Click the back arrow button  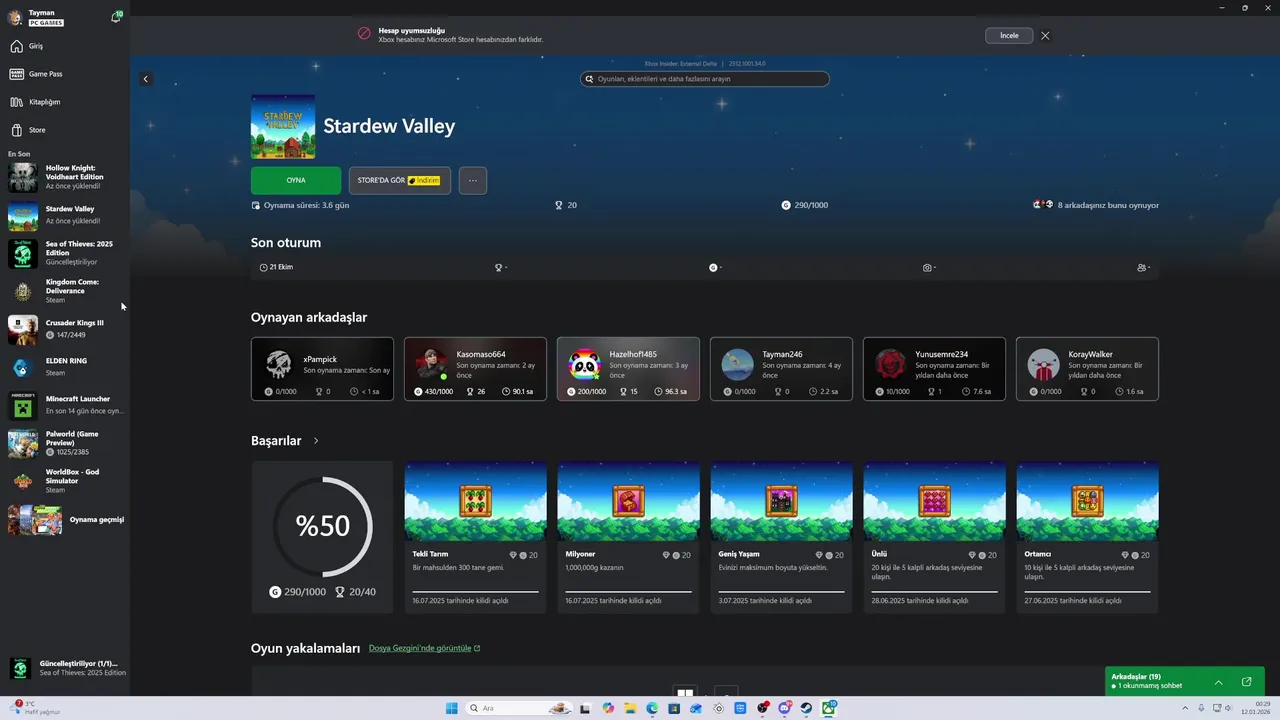pos(145,79)
